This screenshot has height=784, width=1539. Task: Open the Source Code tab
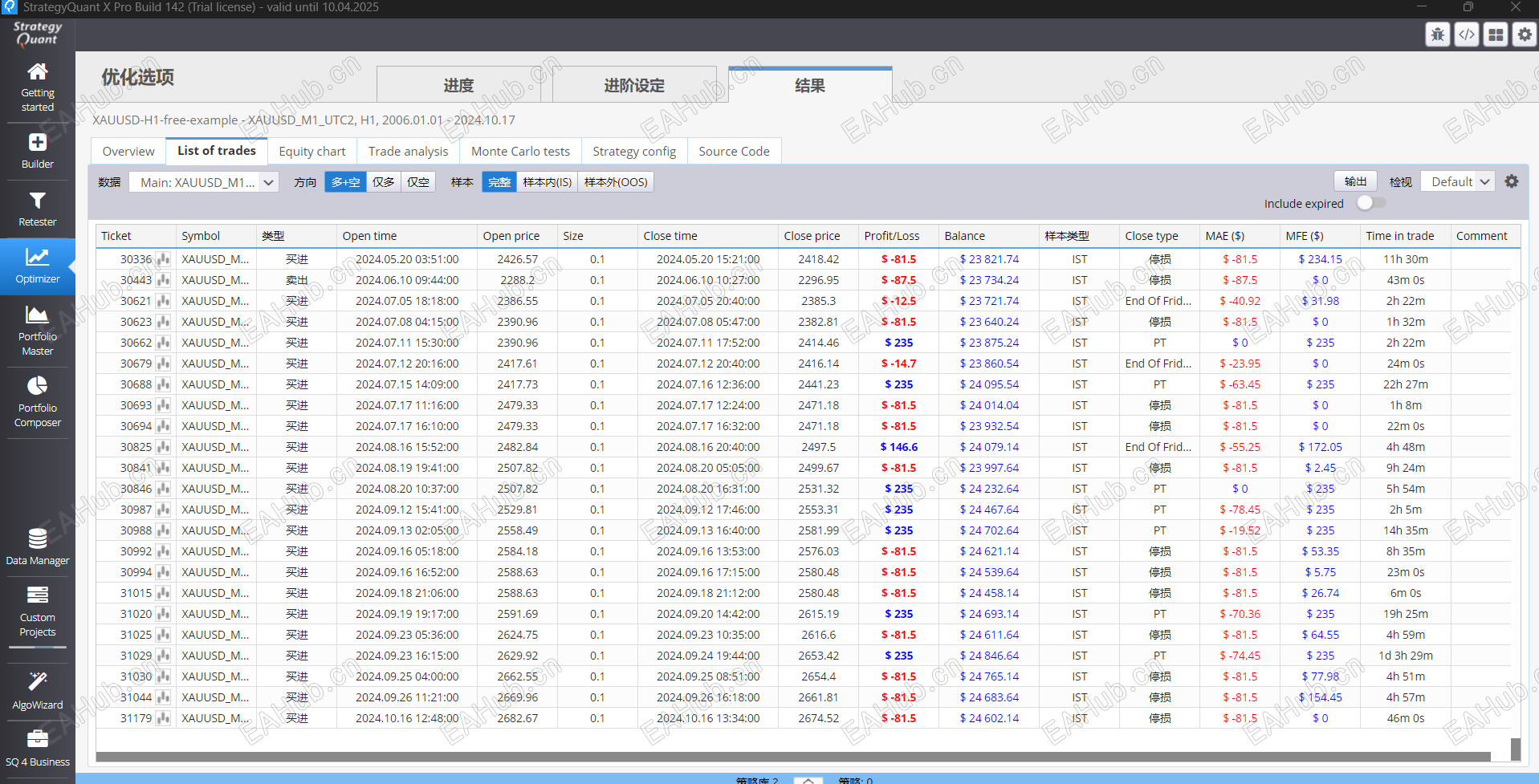734,151
